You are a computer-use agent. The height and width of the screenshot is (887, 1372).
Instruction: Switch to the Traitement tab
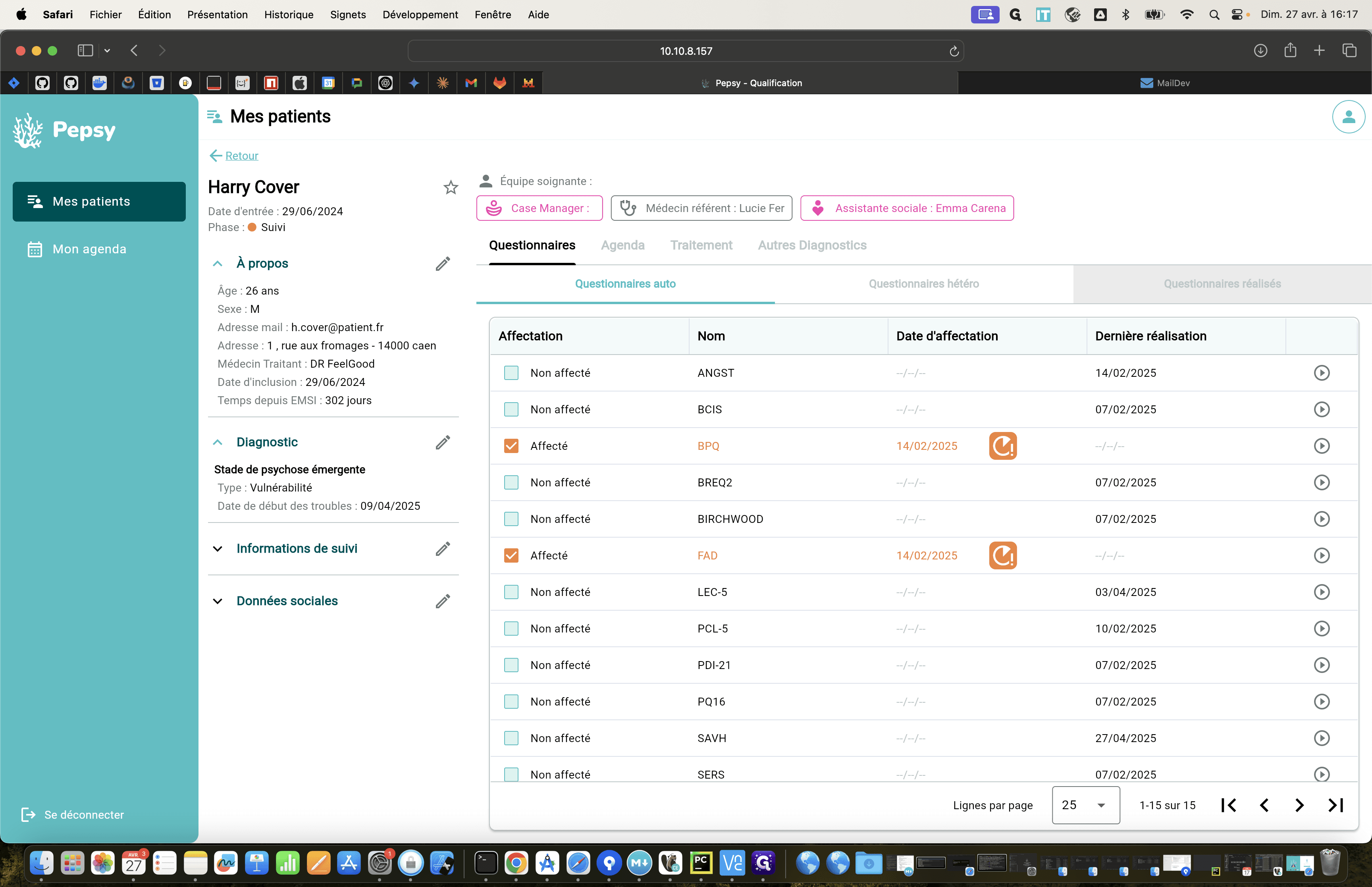[x=701, y=245]
